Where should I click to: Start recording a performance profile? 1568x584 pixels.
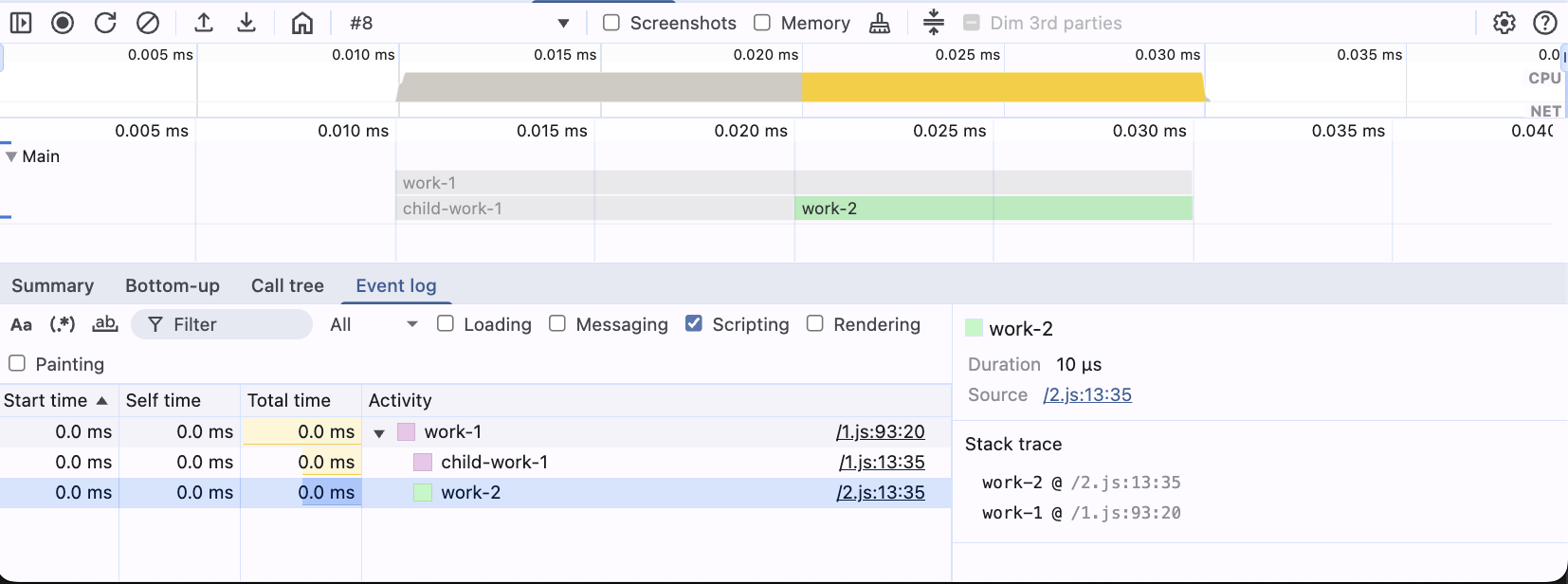pos(63,23)
